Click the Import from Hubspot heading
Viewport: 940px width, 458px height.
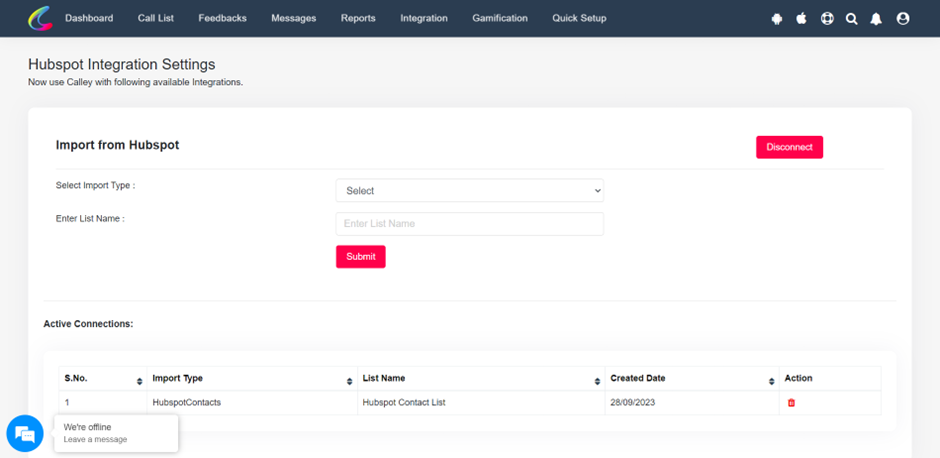[x=118, y=145]
